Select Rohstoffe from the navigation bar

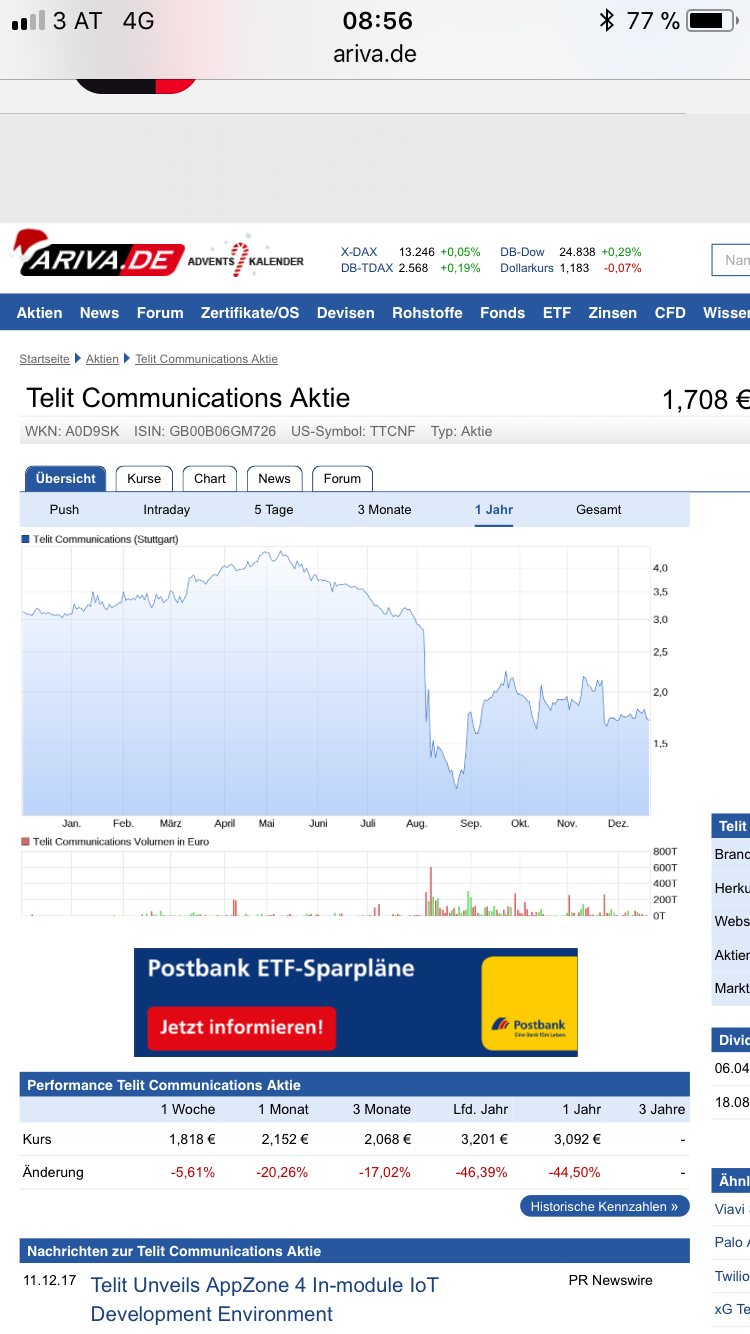coord(427,313)
